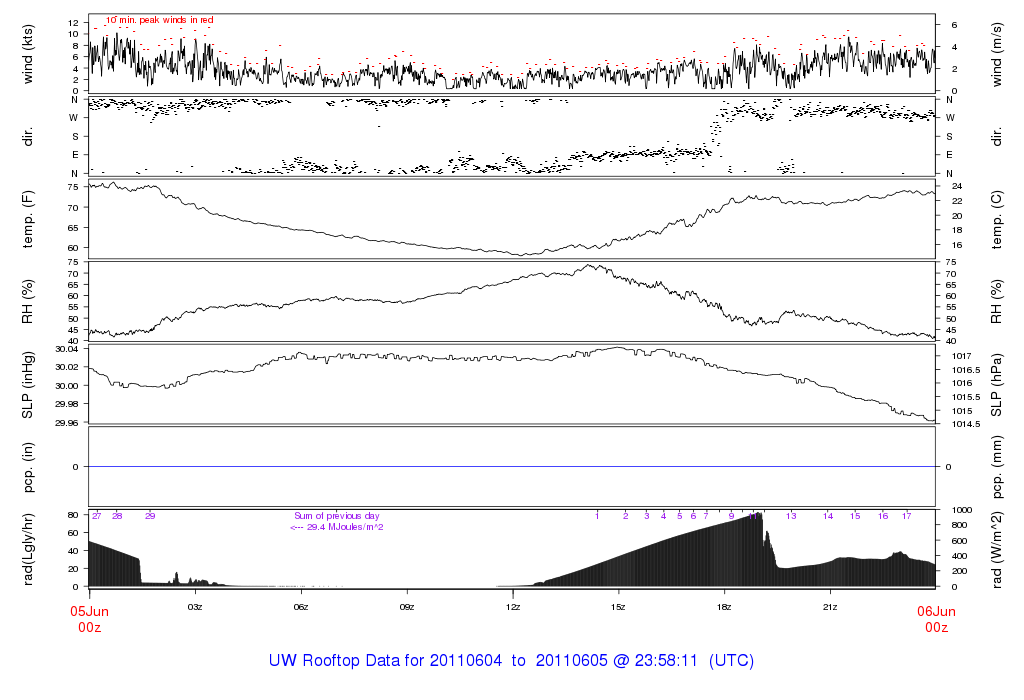Click the 'rad(Lgly/hr)' axis label
This screenshot has width=1024, height=700.
pos(28,548)
